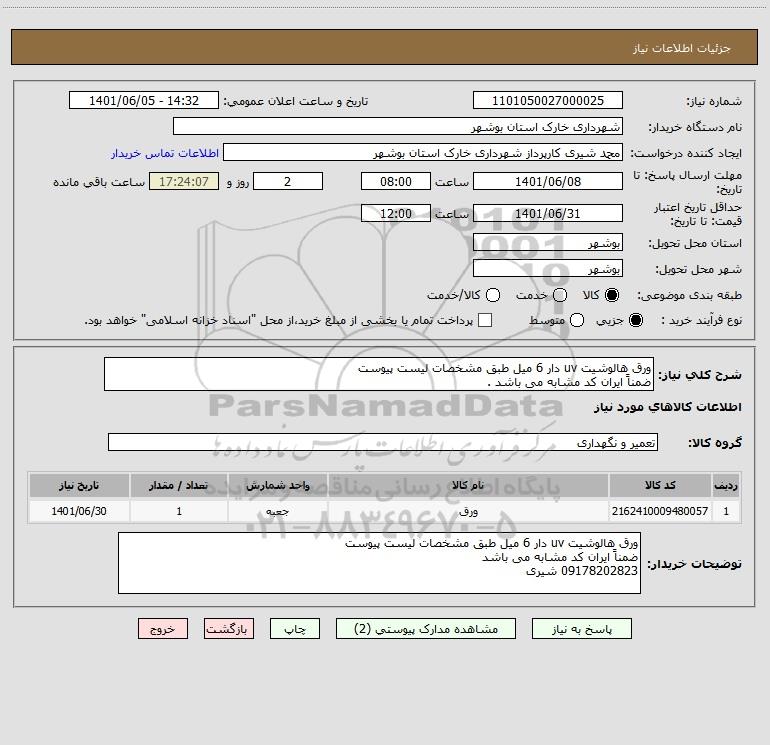The width and height of the screenshot is (770, 745).
Task: Click the delivery province field استان محل تحویل
Action: click(x=548, y=242)
